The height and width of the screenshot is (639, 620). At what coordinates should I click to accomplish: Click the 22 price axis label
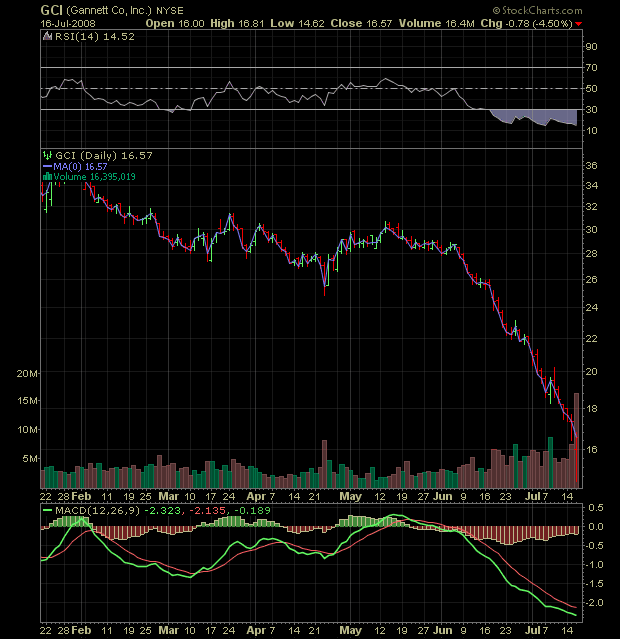click(x=591, y=338)
